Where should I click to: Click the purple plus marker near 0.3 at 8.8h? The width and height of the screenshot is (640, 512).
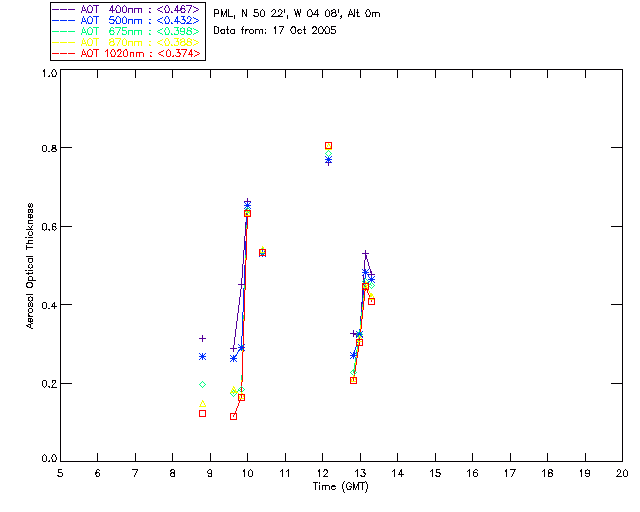202,338
